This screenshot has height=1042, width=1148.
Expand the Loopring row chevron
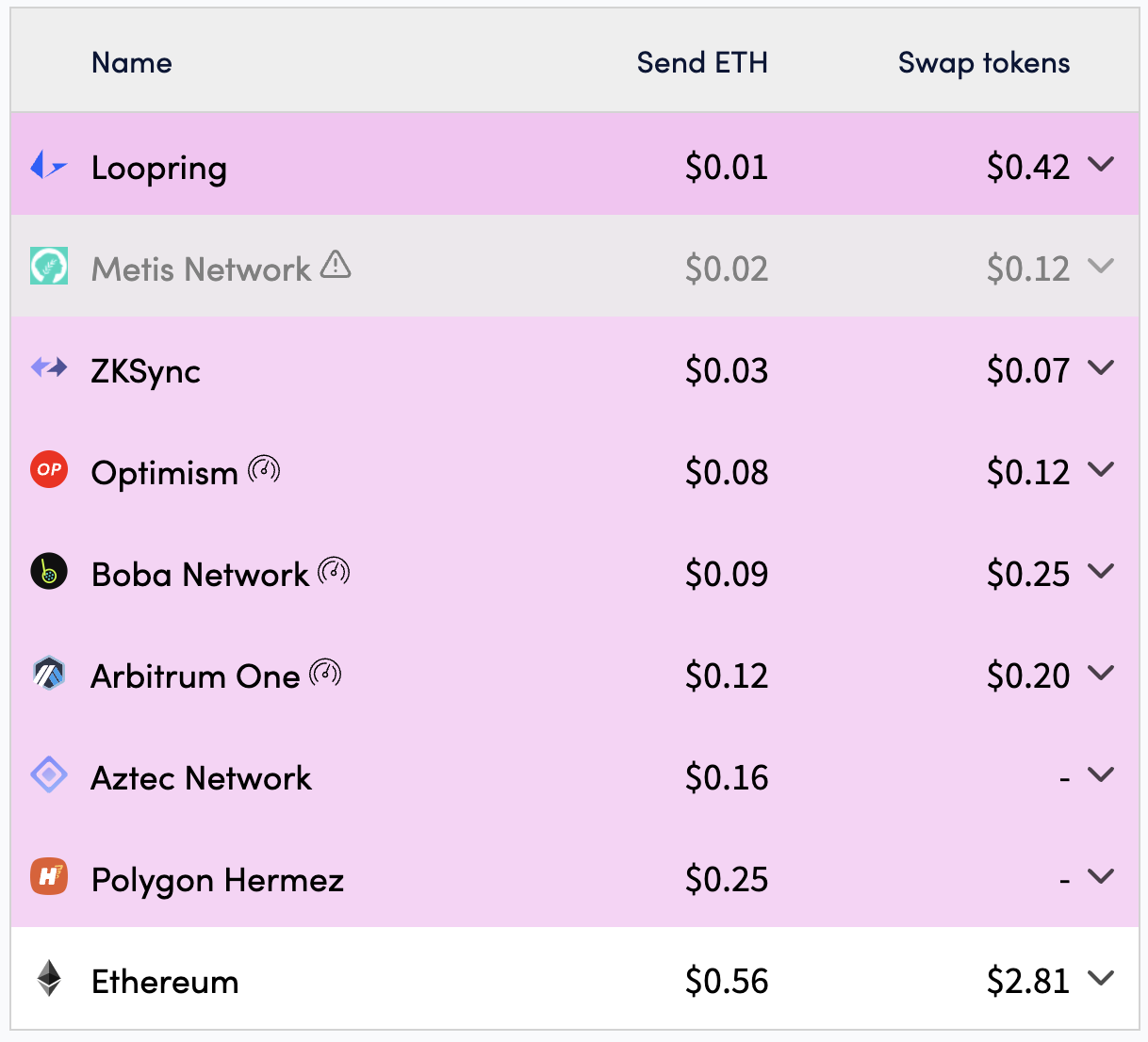tap(1103, 165)
